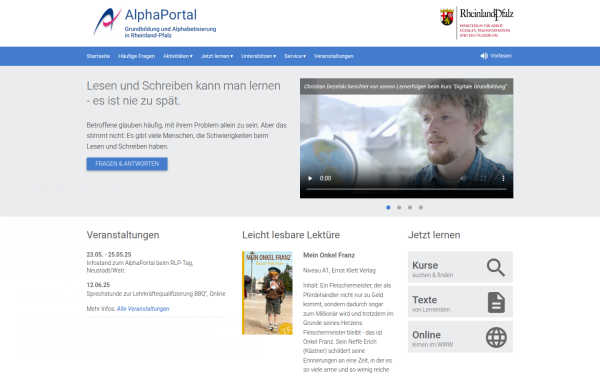The width and height of the screenshot is (600, 375).
Task: Select the fourth carousel dot
Action: [421, 207]
